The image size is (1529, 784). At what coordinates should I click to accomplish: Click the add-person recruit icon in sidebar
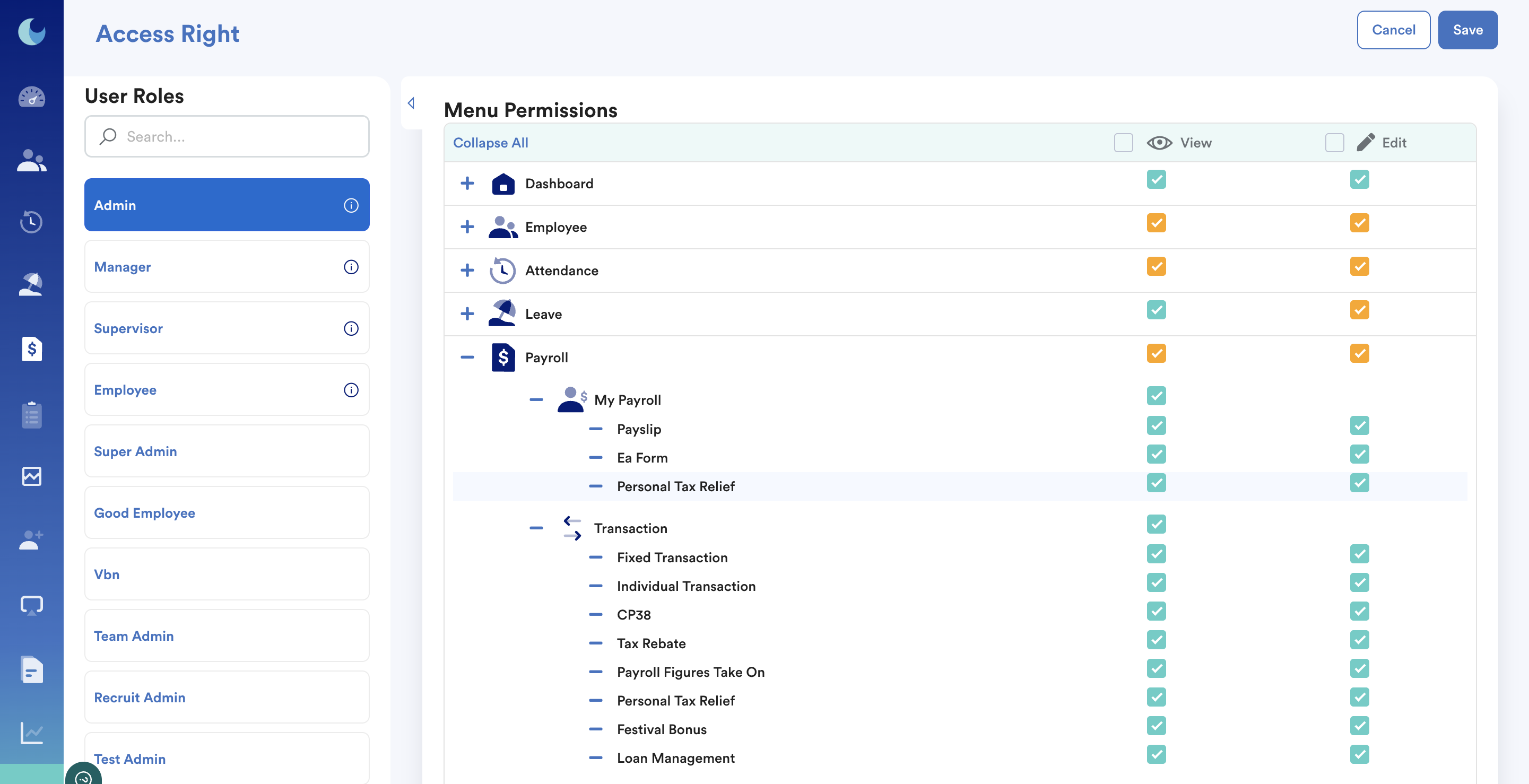pyautogui.click(x=31, y=540)
